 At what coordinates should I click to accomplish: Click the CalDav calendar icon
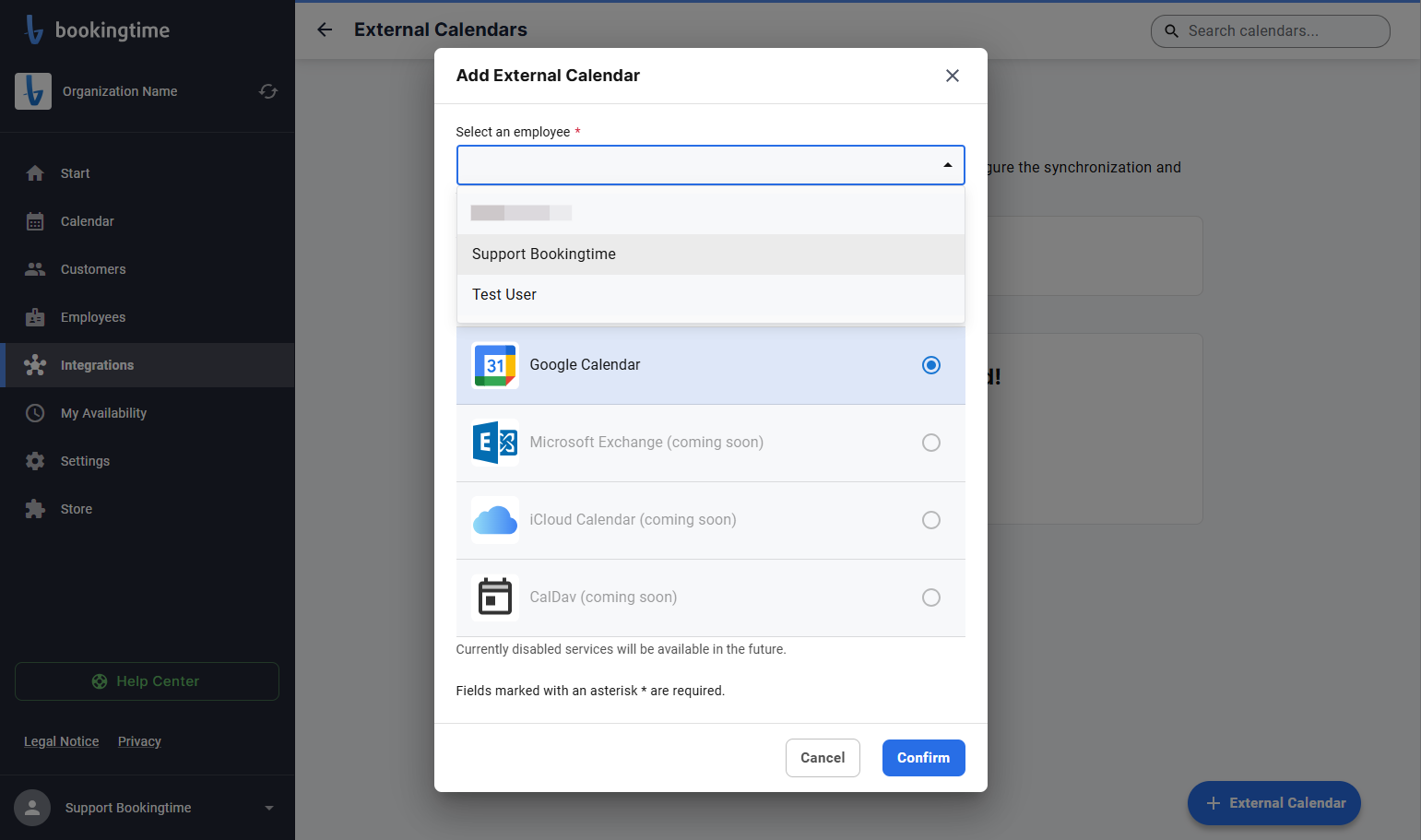[495, 597]
